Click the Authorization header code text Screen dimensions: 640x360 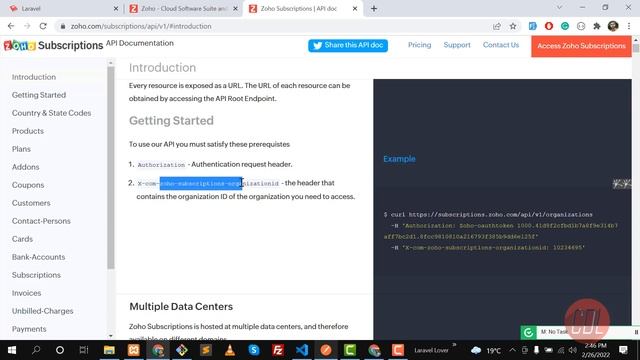161,165
